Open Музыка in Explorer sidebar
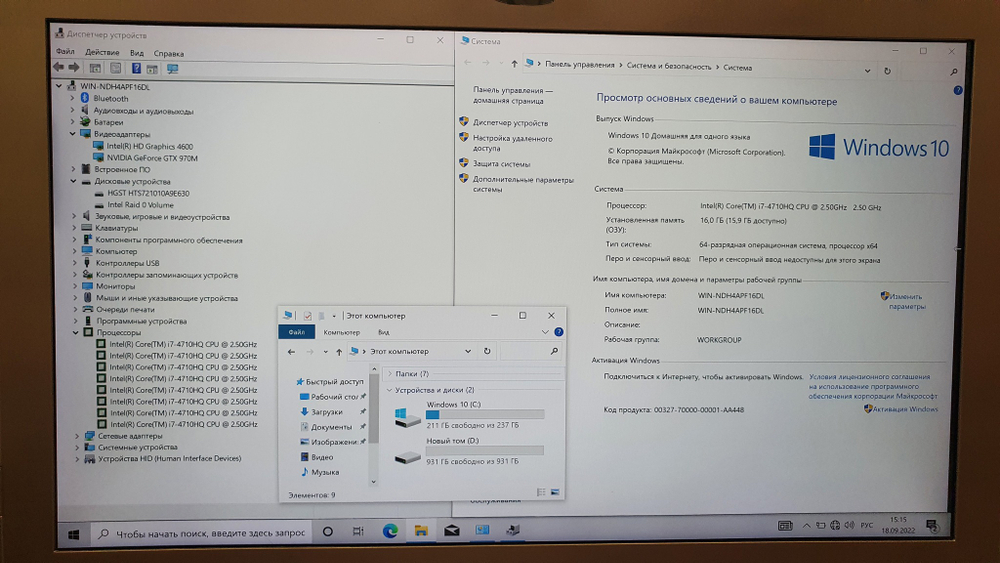The image size is (1000, 563). click(325, 472)
